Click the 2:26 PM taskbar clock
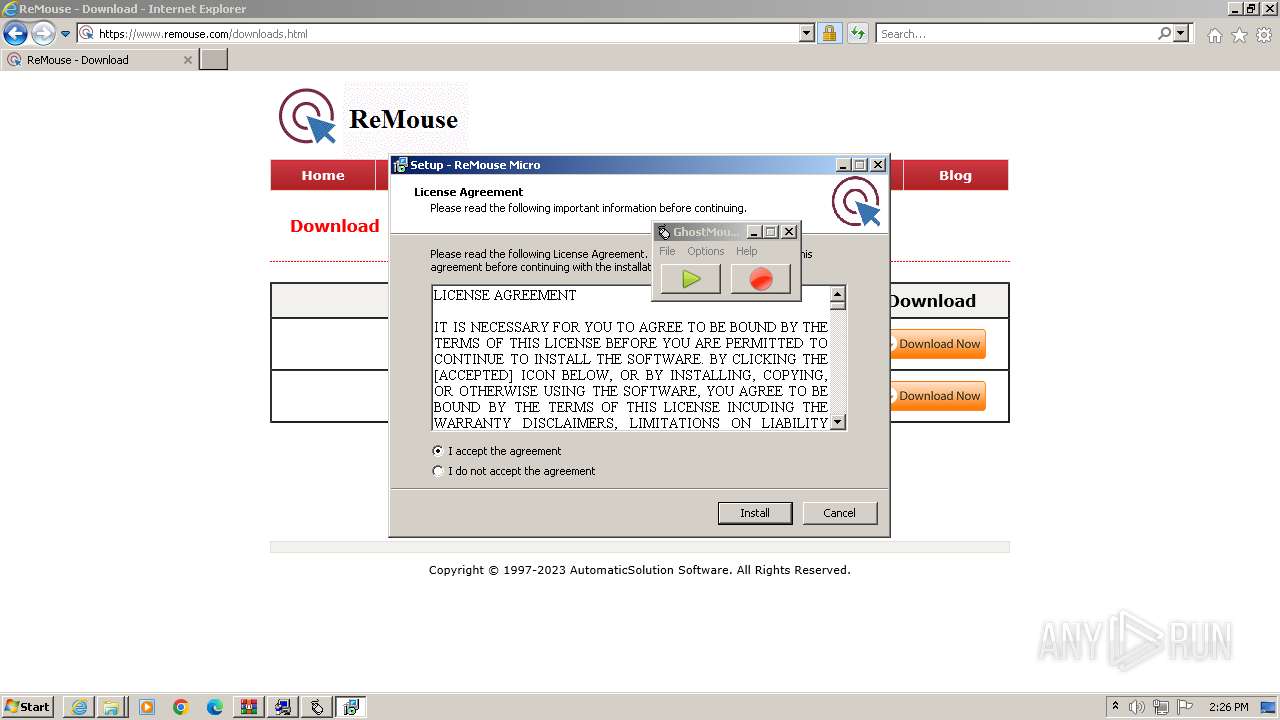Viewport: 1280px width, 720px height. click(x=1229, y=707)
